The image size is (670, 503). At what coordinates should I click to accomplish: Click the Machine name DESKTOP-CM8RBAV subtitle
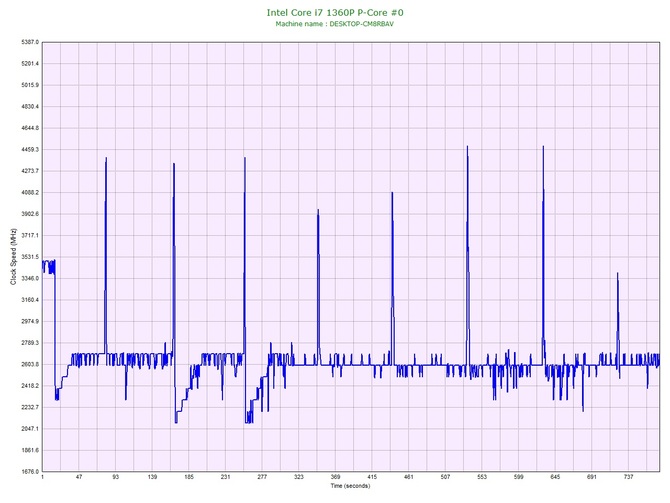click(335, 24)
